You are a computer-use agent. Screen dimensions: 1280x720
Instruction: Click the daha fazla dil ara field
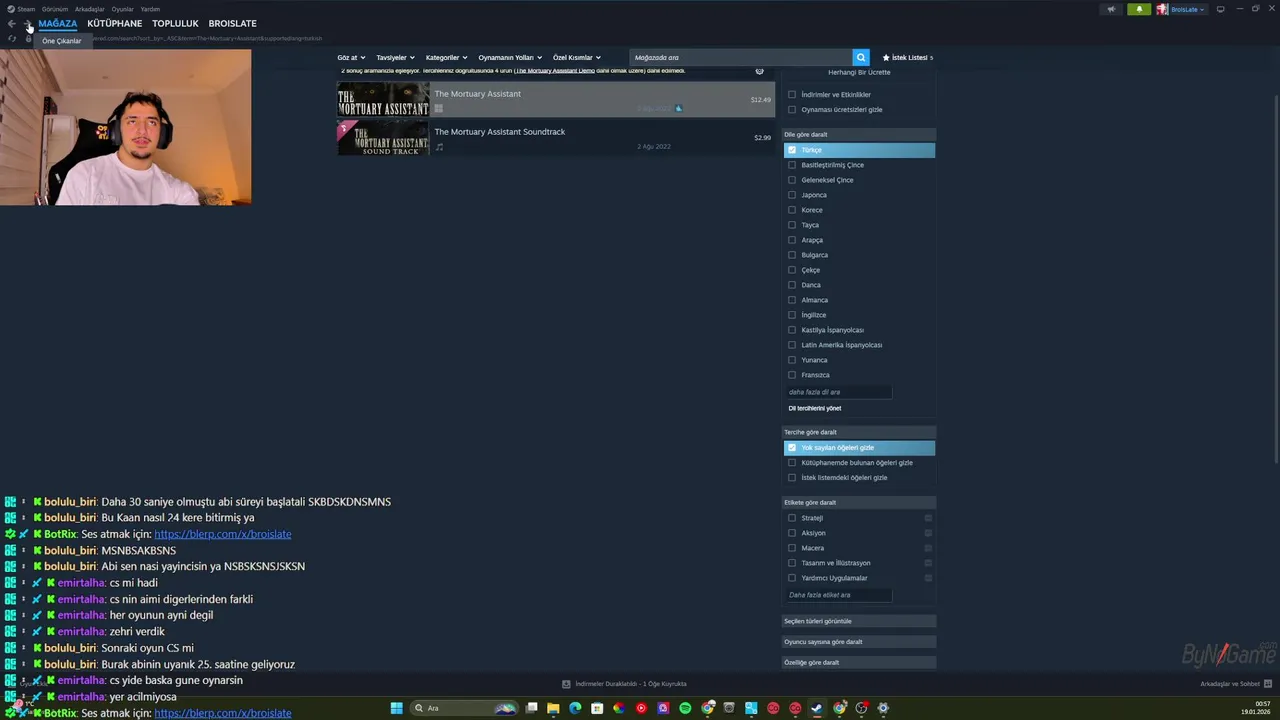click(x=838, y=392)
